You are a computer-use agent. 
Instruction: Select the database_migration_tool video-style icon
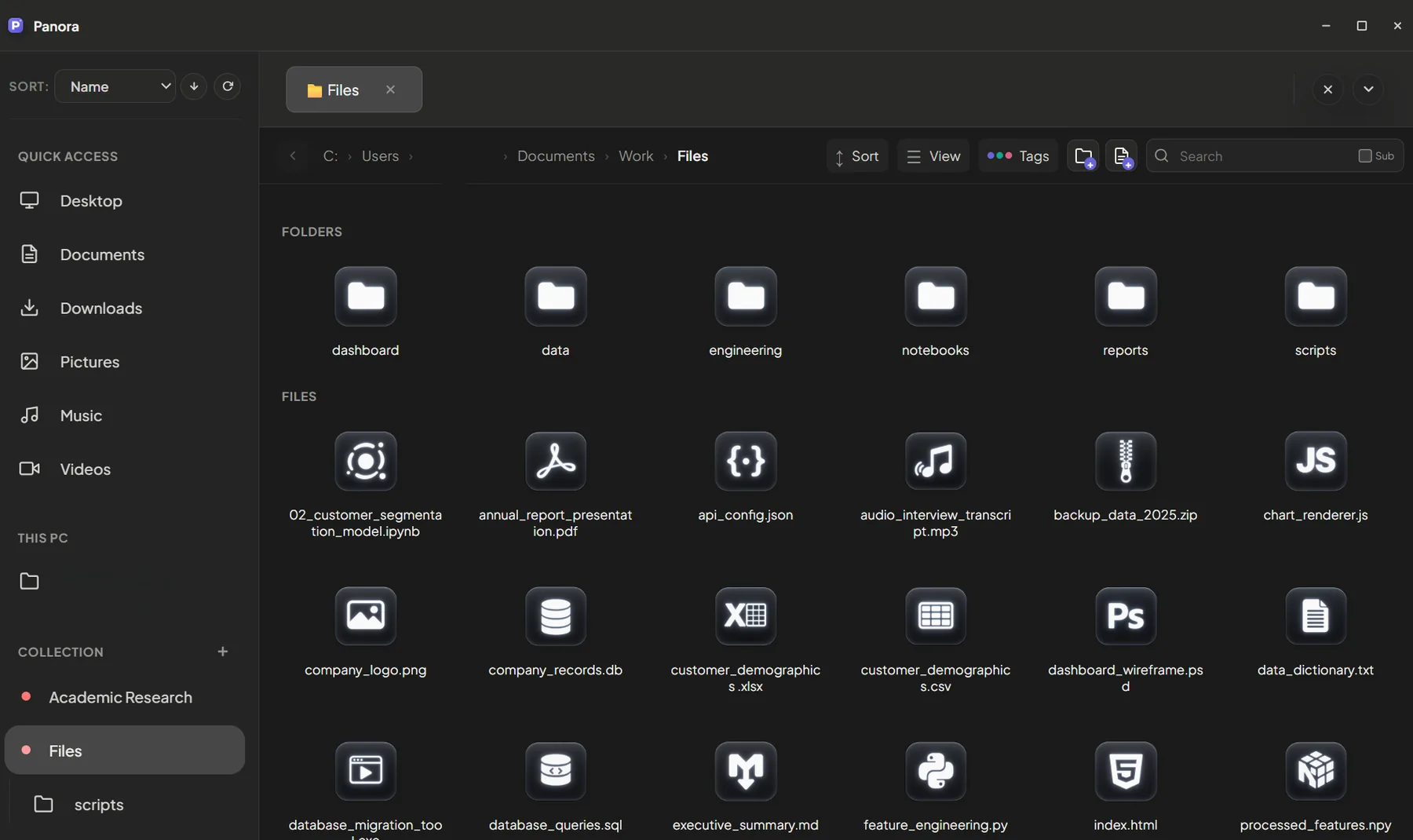tap(366, 771)
